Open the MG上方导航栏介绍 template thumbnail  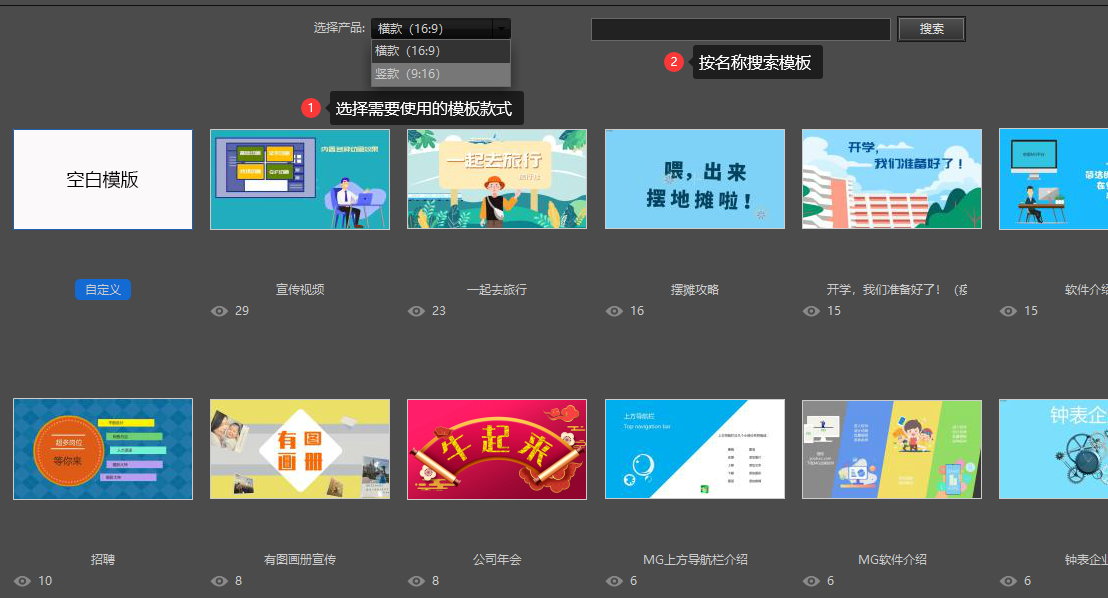[695, 449]
